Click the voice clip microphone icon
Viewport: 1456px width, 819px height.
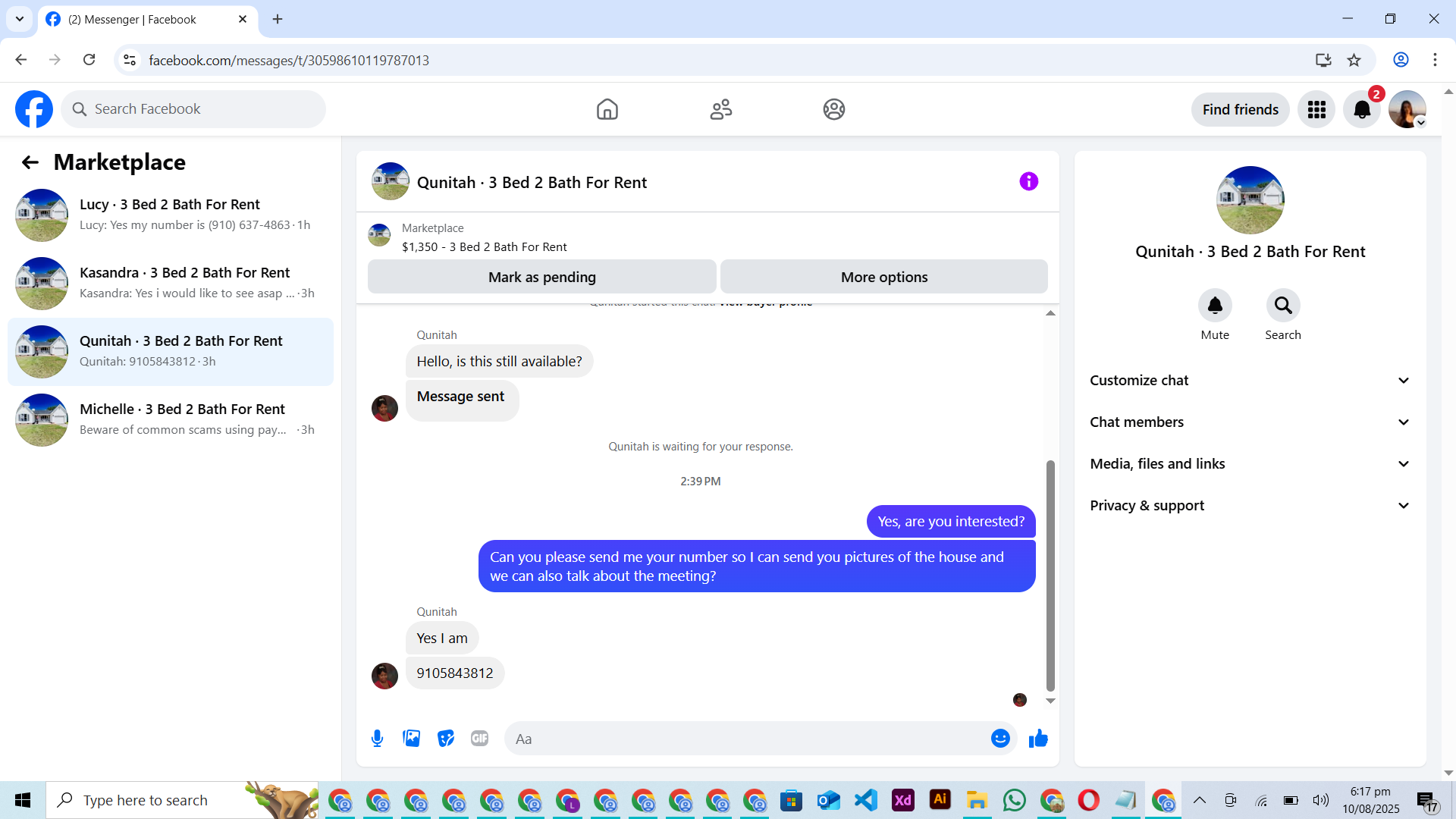pos(377,738)
